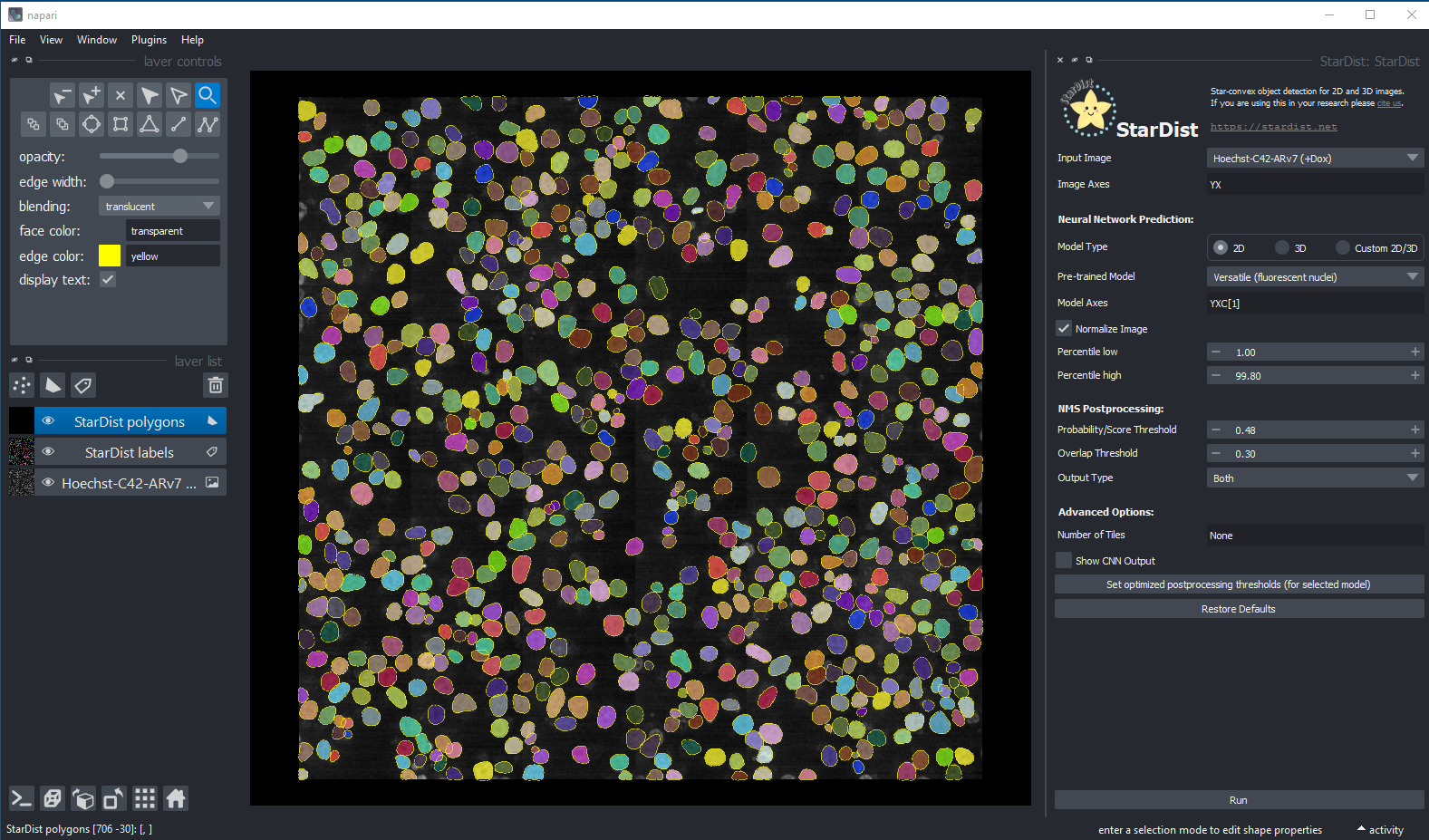Hide the StarDist labels layer
The image size is (1429, 840).
49,452
